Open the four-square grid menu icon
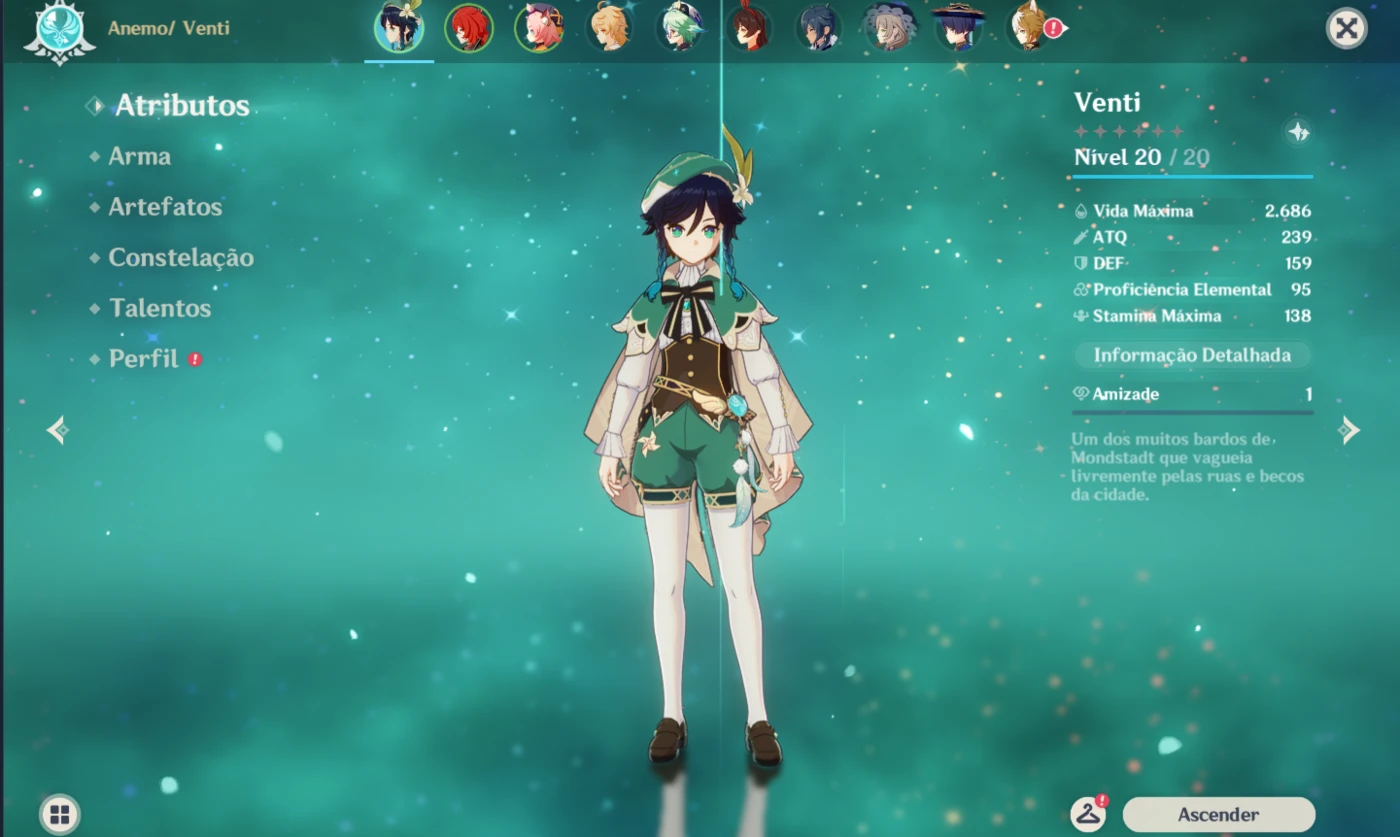Screen dimensions: 1400x837 pyautogui.click(x=60, y=814)
